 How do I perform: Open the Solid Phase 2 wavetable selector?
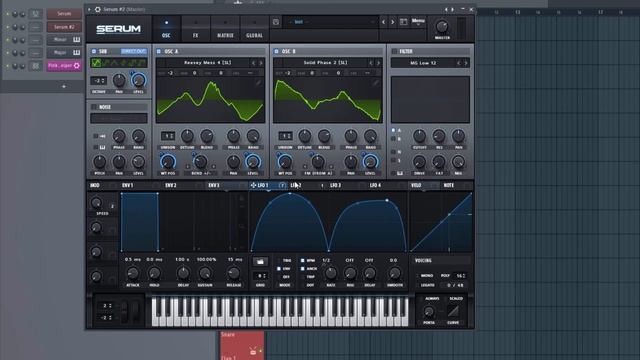click(x=325, y=63)
